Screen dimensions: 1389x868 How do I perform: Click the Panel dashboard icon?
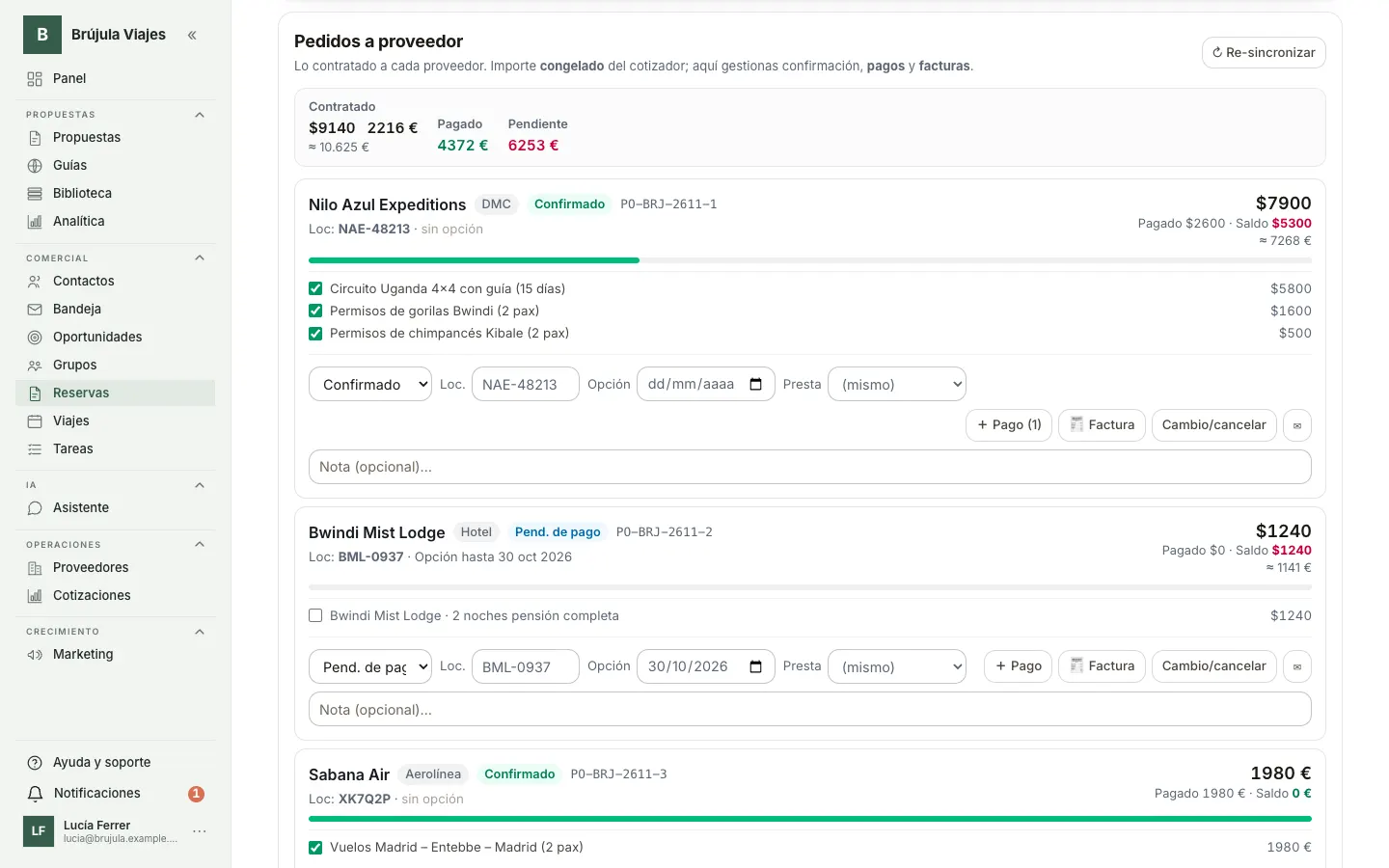[35, 79]
